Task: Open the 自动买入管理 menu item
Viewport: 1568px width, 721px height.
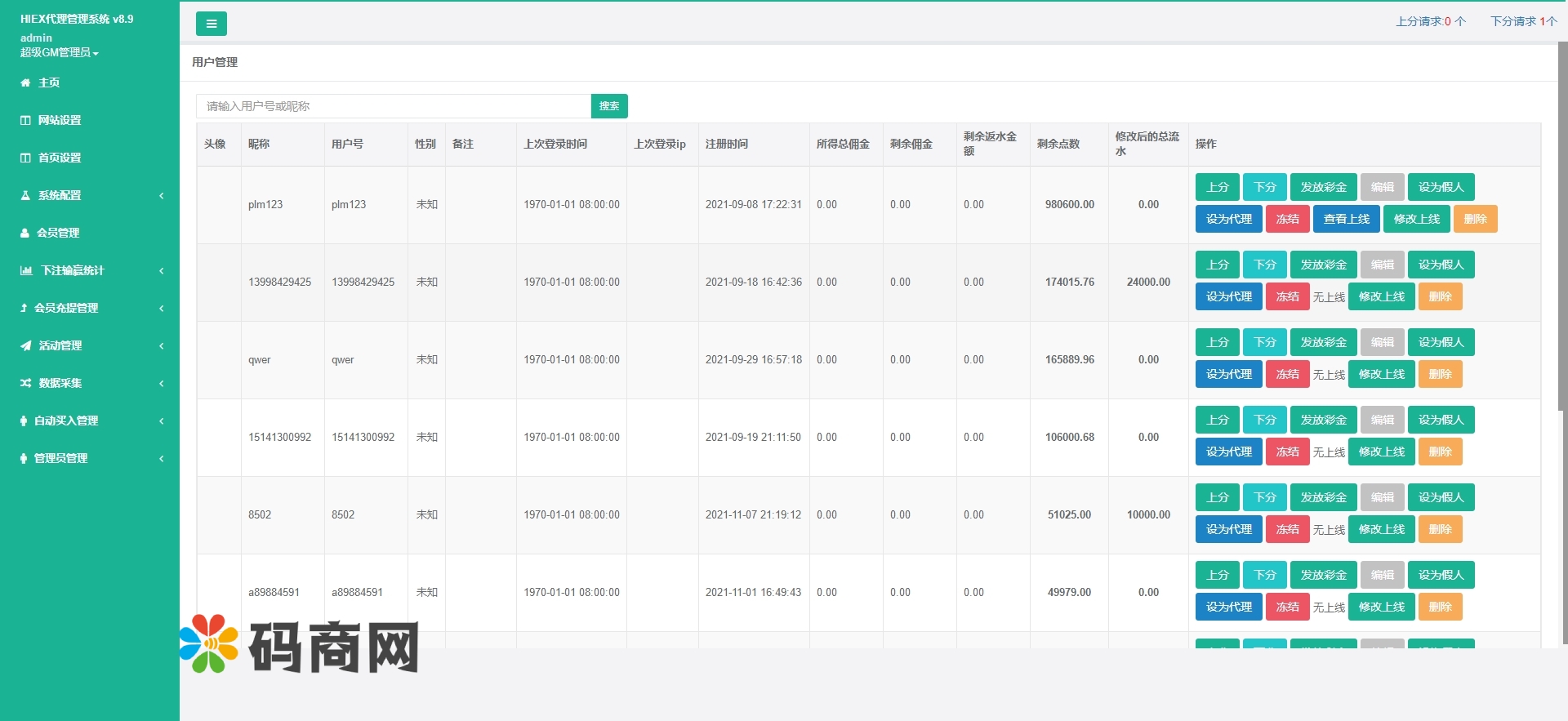Action: coord(66,421)
